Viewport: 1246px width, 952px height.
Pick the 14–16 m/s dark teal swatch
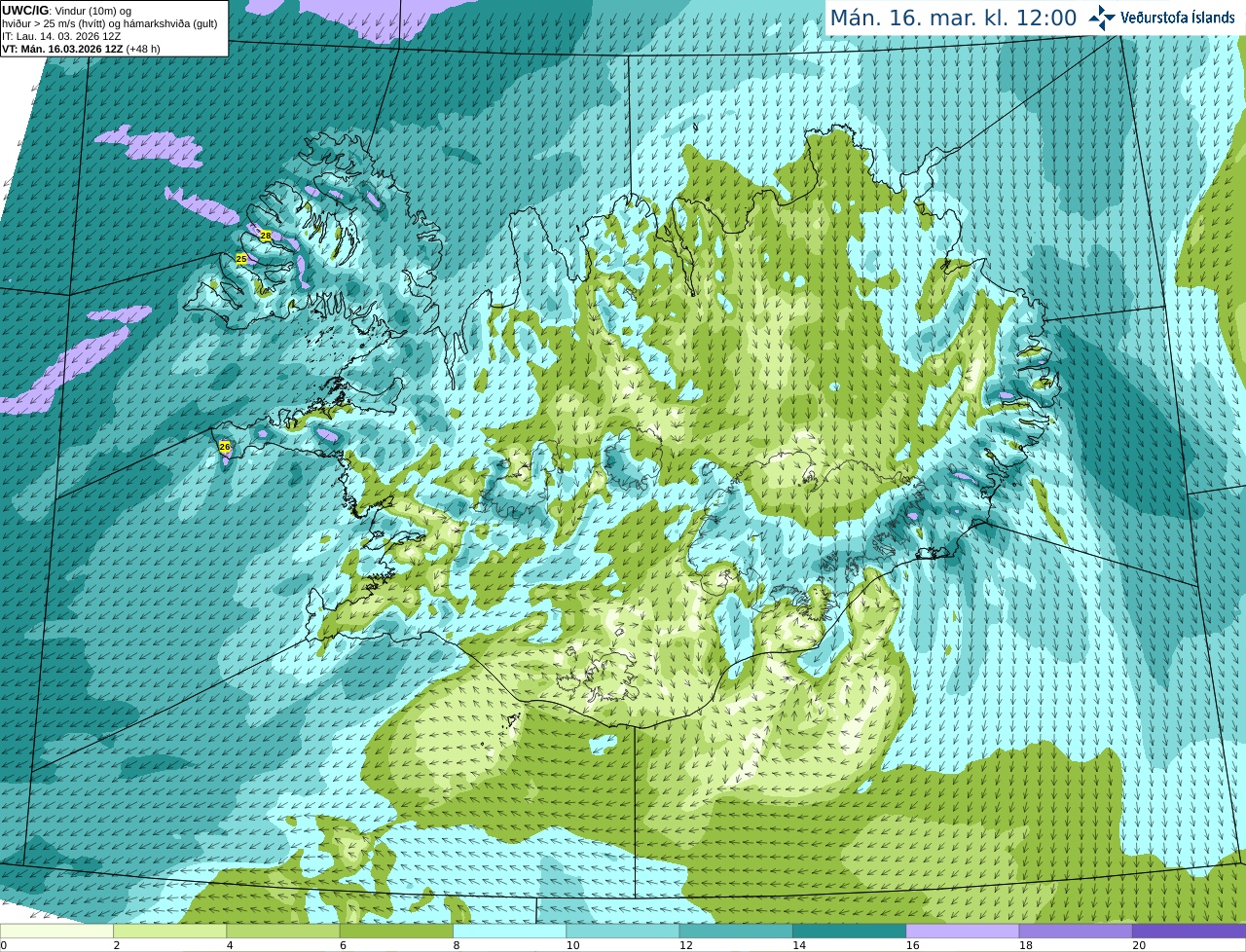tap(849, 931)
